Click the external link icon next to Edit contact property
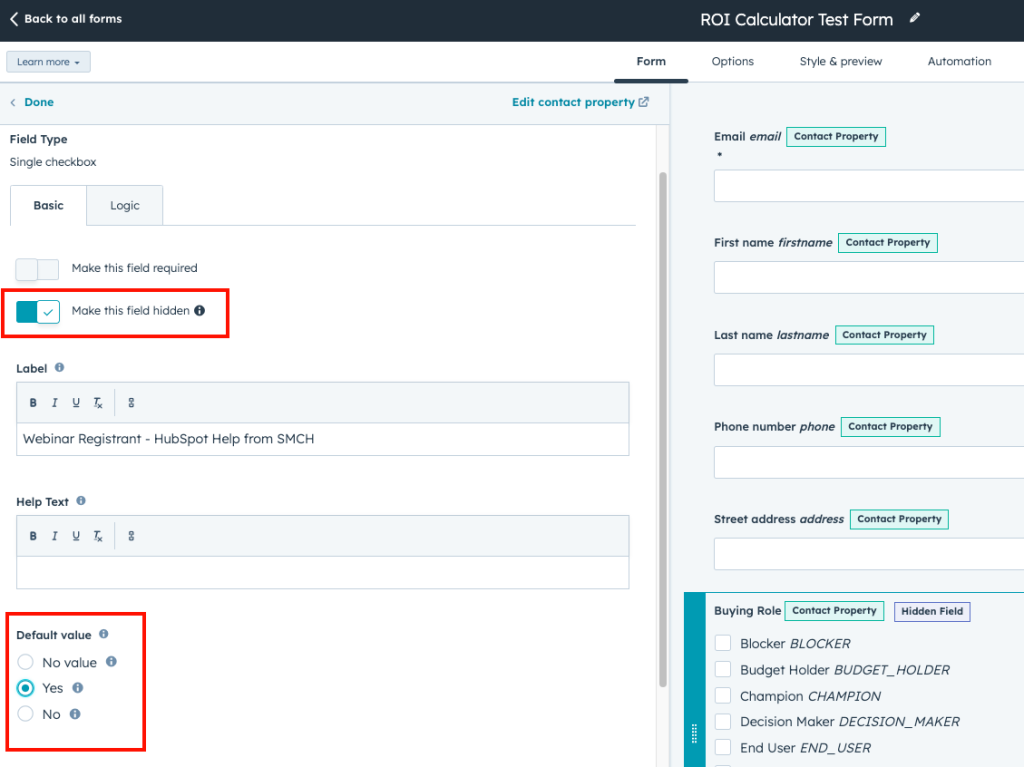This screenshot has width=1024, height=767. click(x=644, y=102)
